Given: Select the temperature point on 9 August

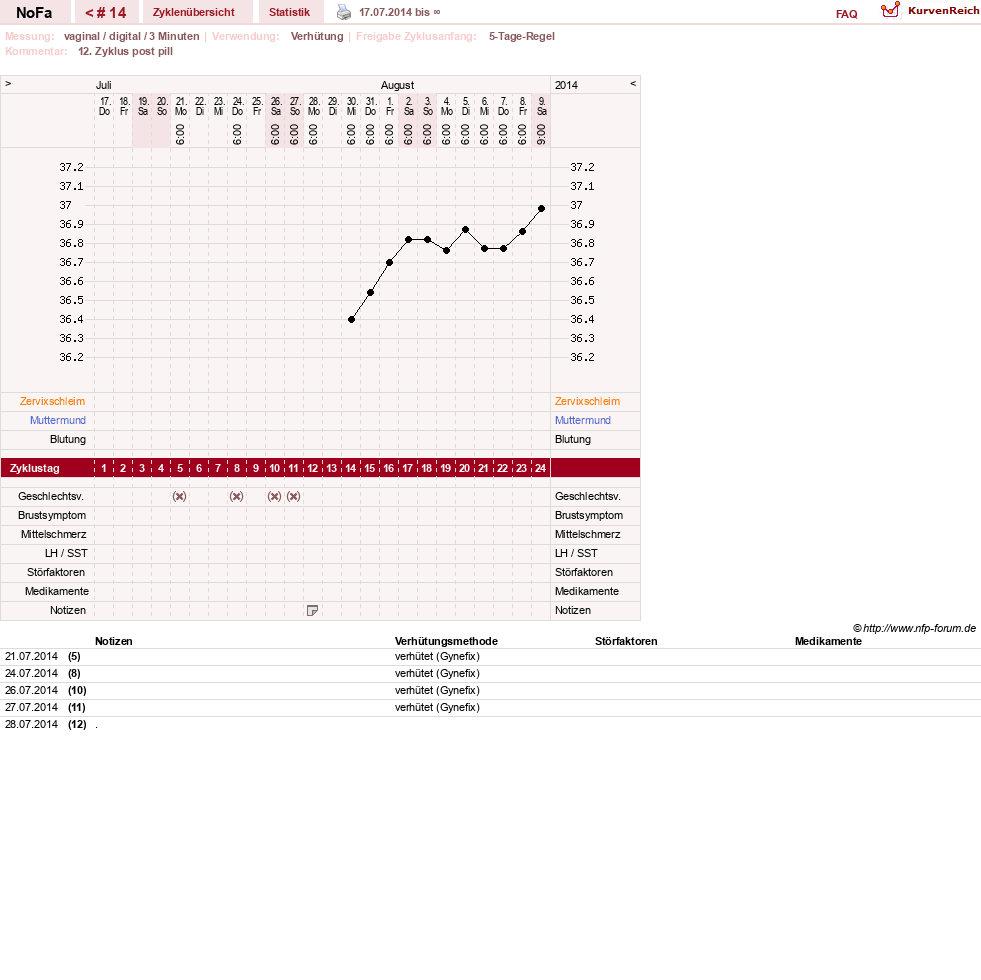Looking at the screenshot, I should (x=542, y=208).
